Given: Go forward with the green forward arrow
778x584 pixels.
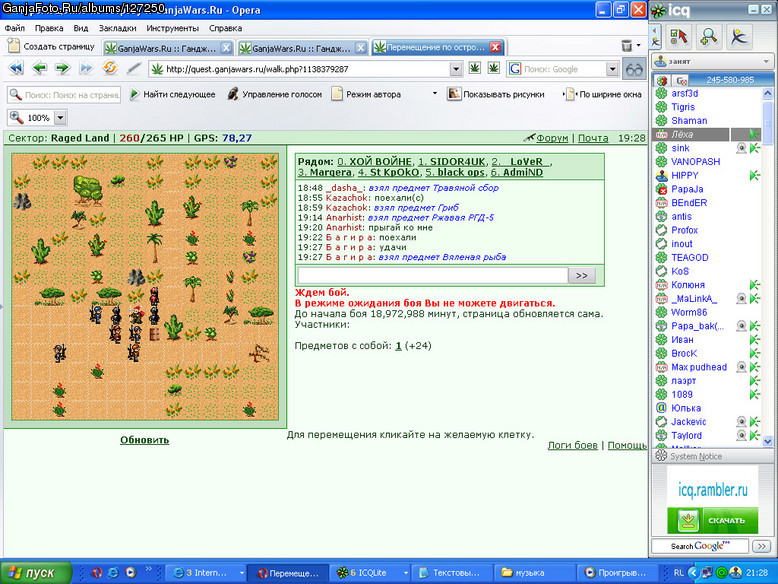Looking at the screenshot, I should point(63,68).
